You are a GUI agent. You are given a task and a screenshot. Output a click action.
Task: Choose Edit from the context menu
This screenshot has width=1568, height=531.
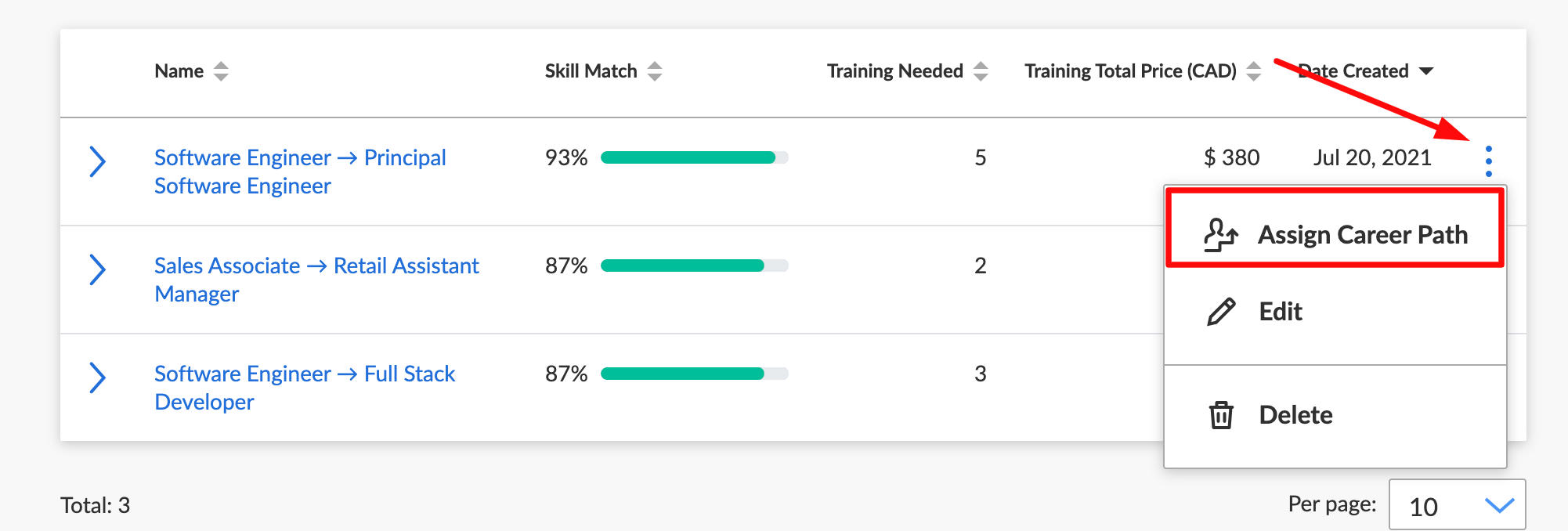[x=1335, y=312]
